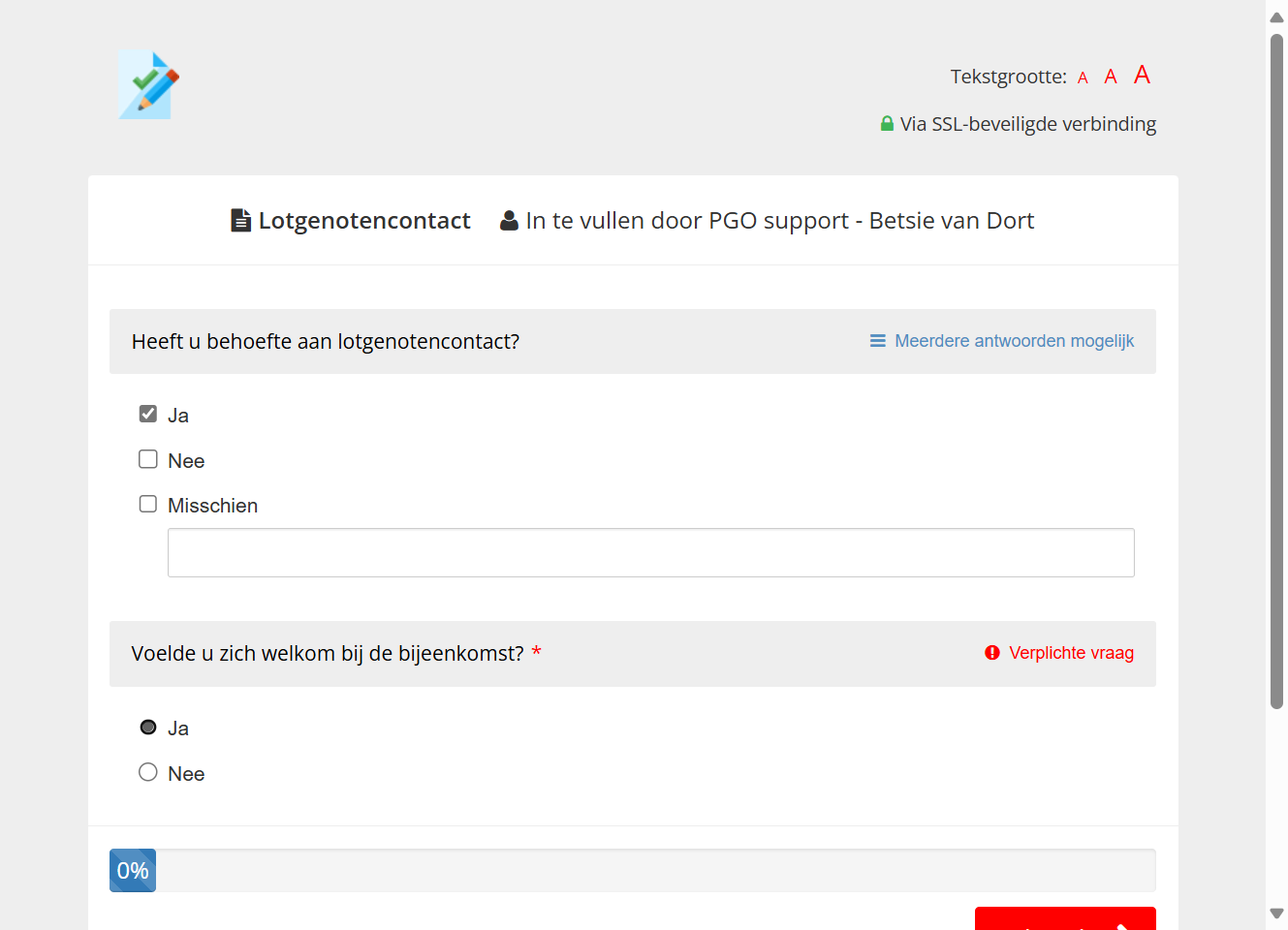The width and height of the screenshot is (1288, 930).
Task: Select the 'Ja' radio for welcome question
Action: [148, 727]
